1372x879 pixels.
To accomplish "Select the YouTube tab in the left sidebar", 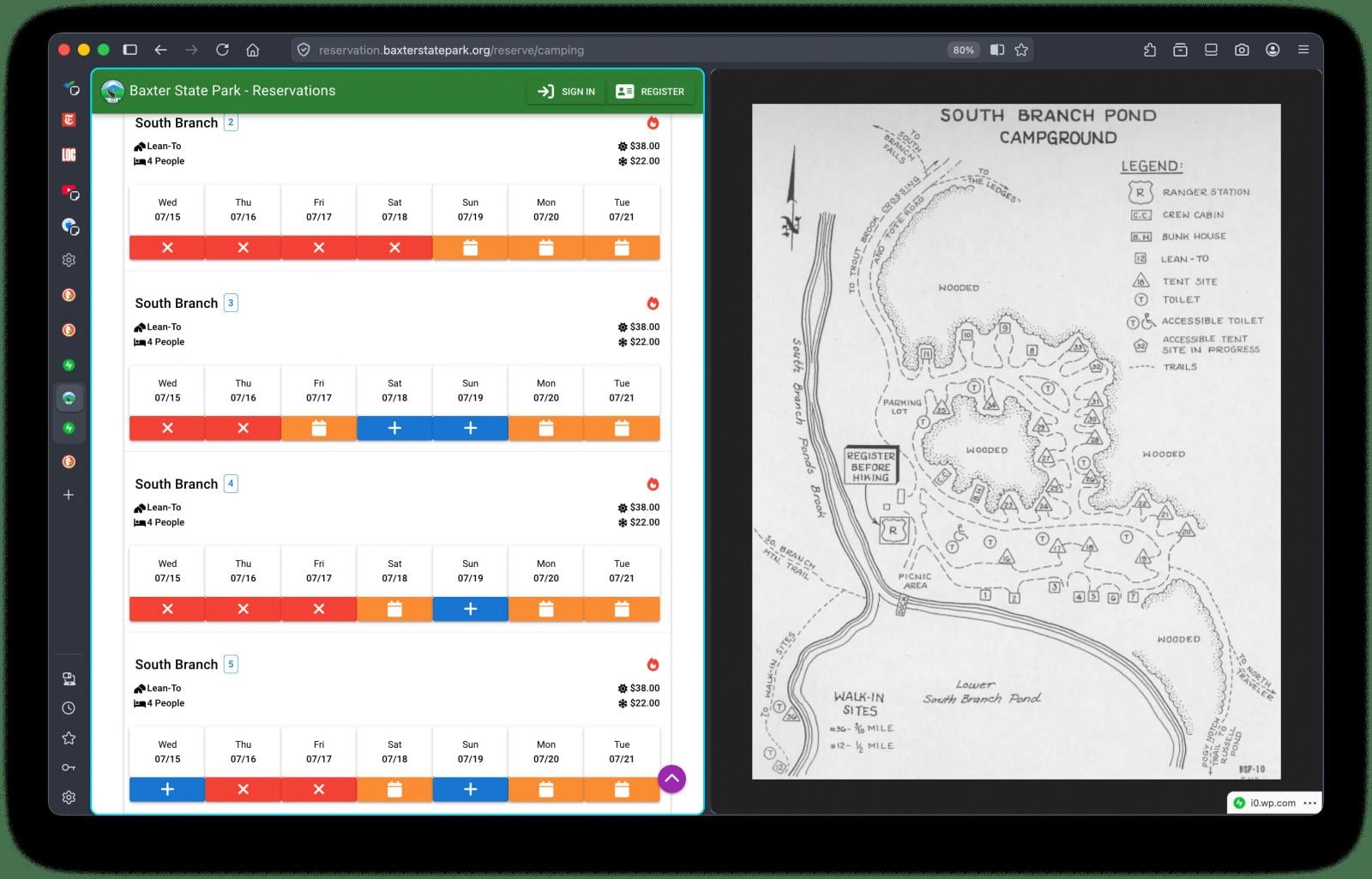I will click(x=69, y=192).
